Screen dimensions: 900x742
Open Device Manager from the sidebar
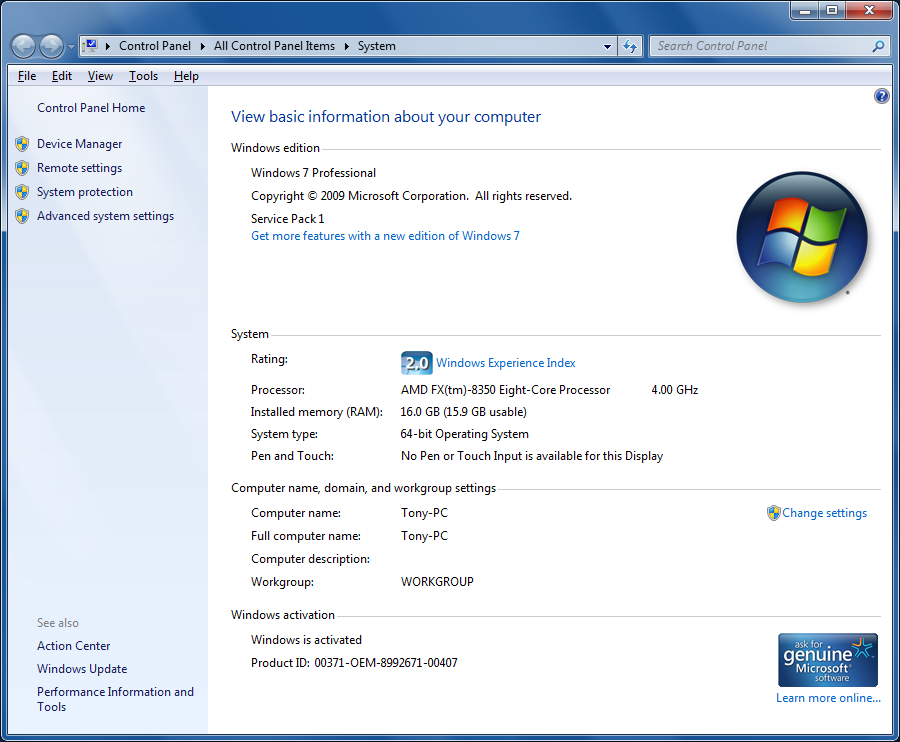click(80, 144)
